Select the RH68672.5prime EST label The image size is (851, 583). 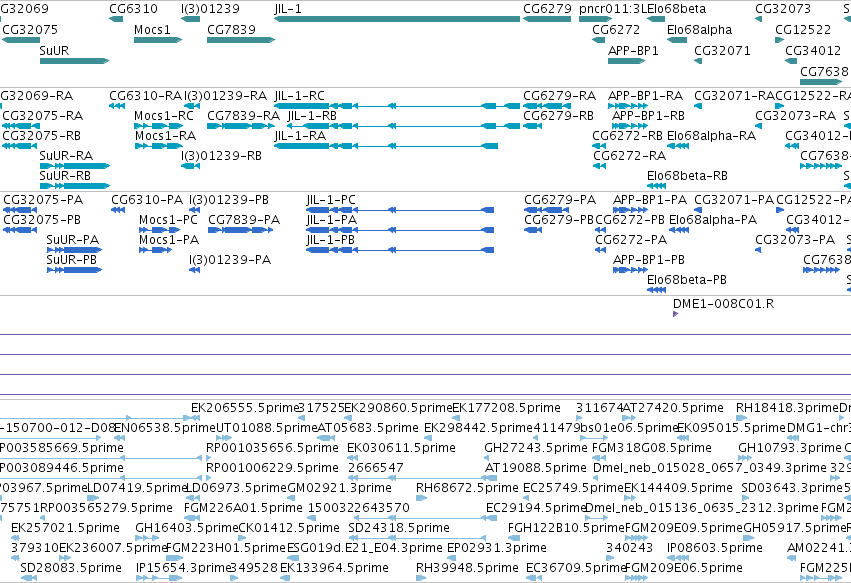[x=467, y=487]
